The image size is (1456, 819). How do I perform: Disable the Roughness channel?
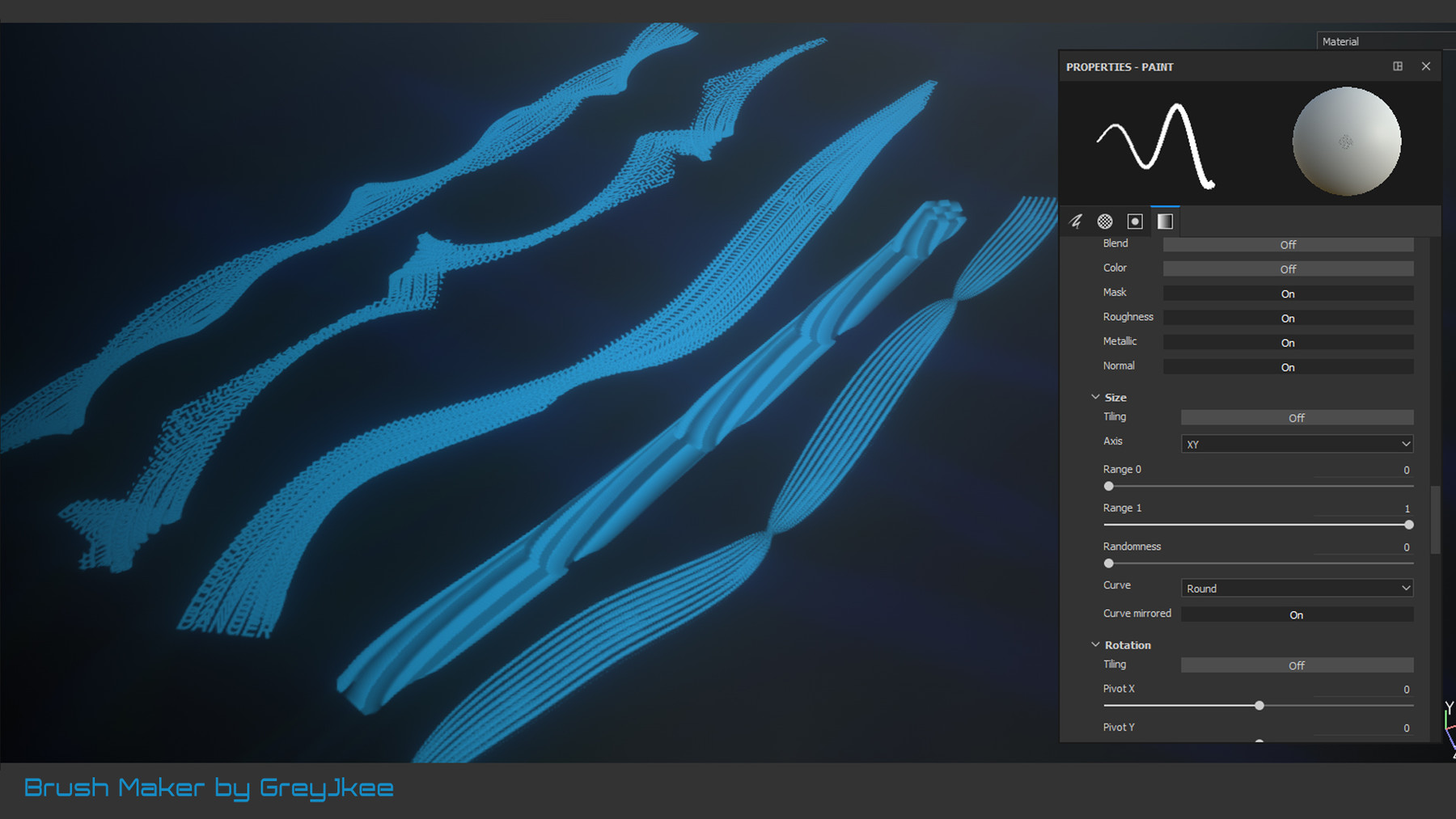[x=1288, y=318]
